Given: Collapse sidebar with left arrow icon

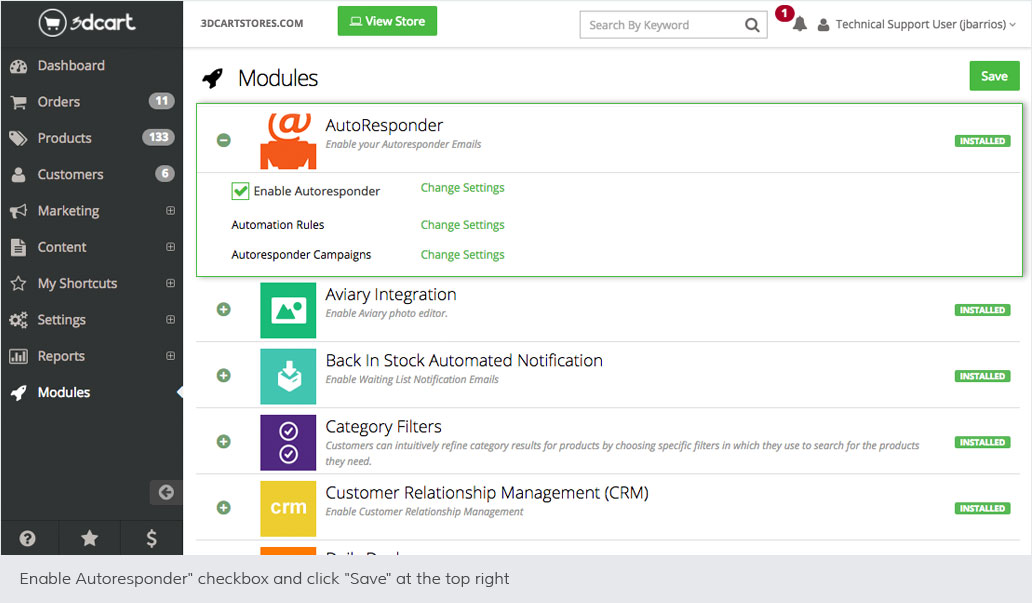Looking at the screenshot, I should point(166,492).
